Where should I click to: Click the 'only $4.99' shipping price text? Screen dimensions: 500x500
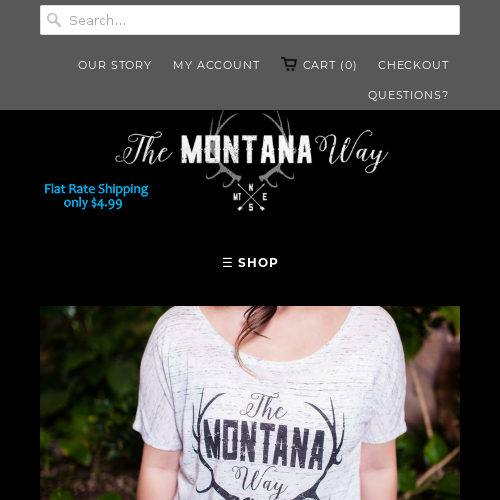pyautogui.click(x=93, y=203)
